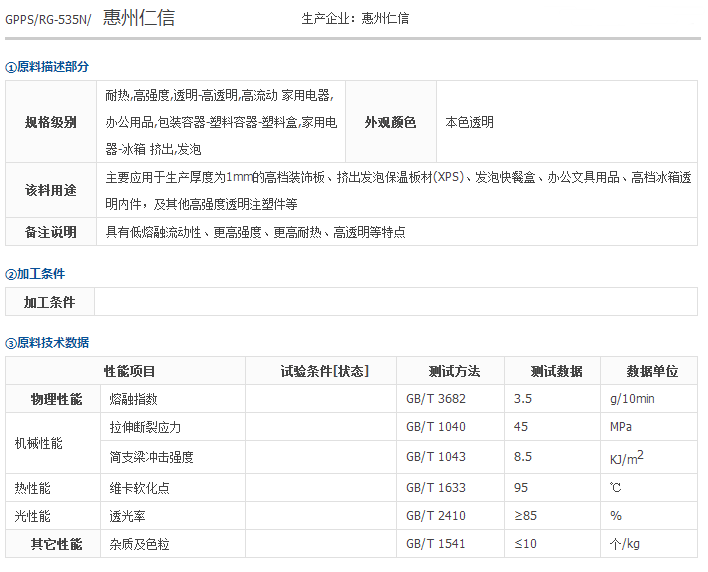The height and width of the screenshot is (572, 708).
Task: Click the usage description starting 主要应用于生产厚度
Action: click(398, 191)
